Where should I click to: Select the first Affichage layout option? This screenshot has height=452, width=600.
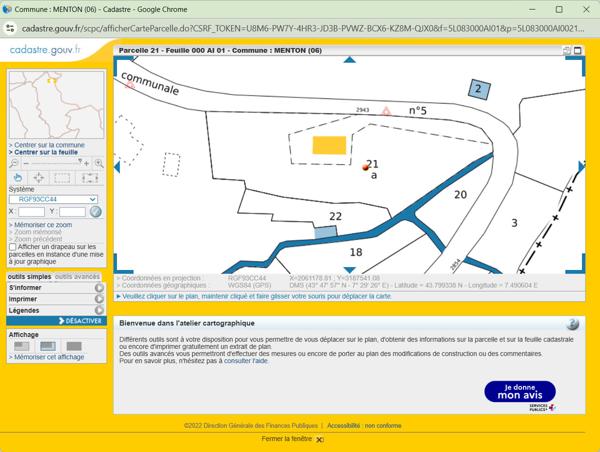click(19, 346)
